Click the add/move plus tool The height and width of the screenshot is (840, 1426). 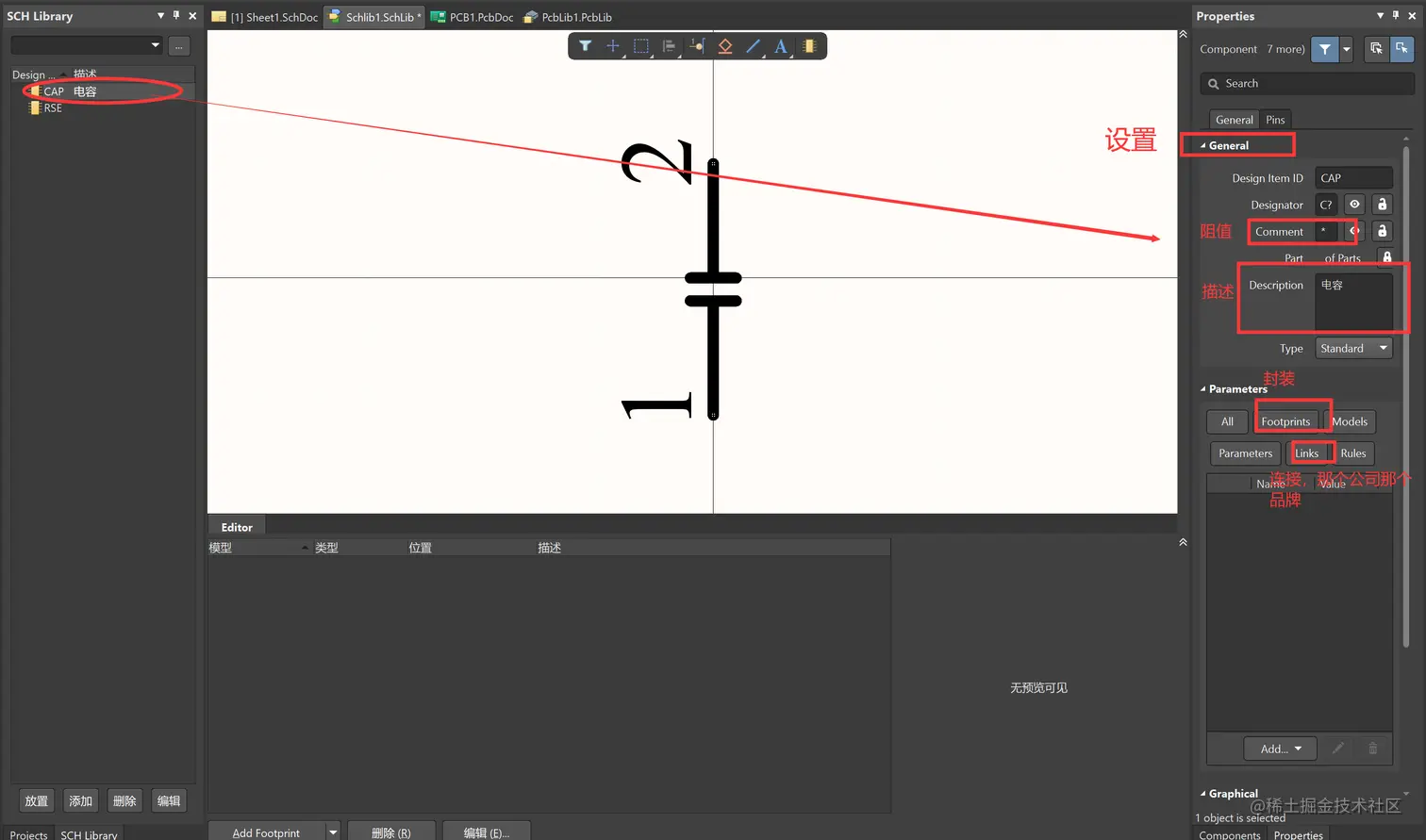pos(613,45)
